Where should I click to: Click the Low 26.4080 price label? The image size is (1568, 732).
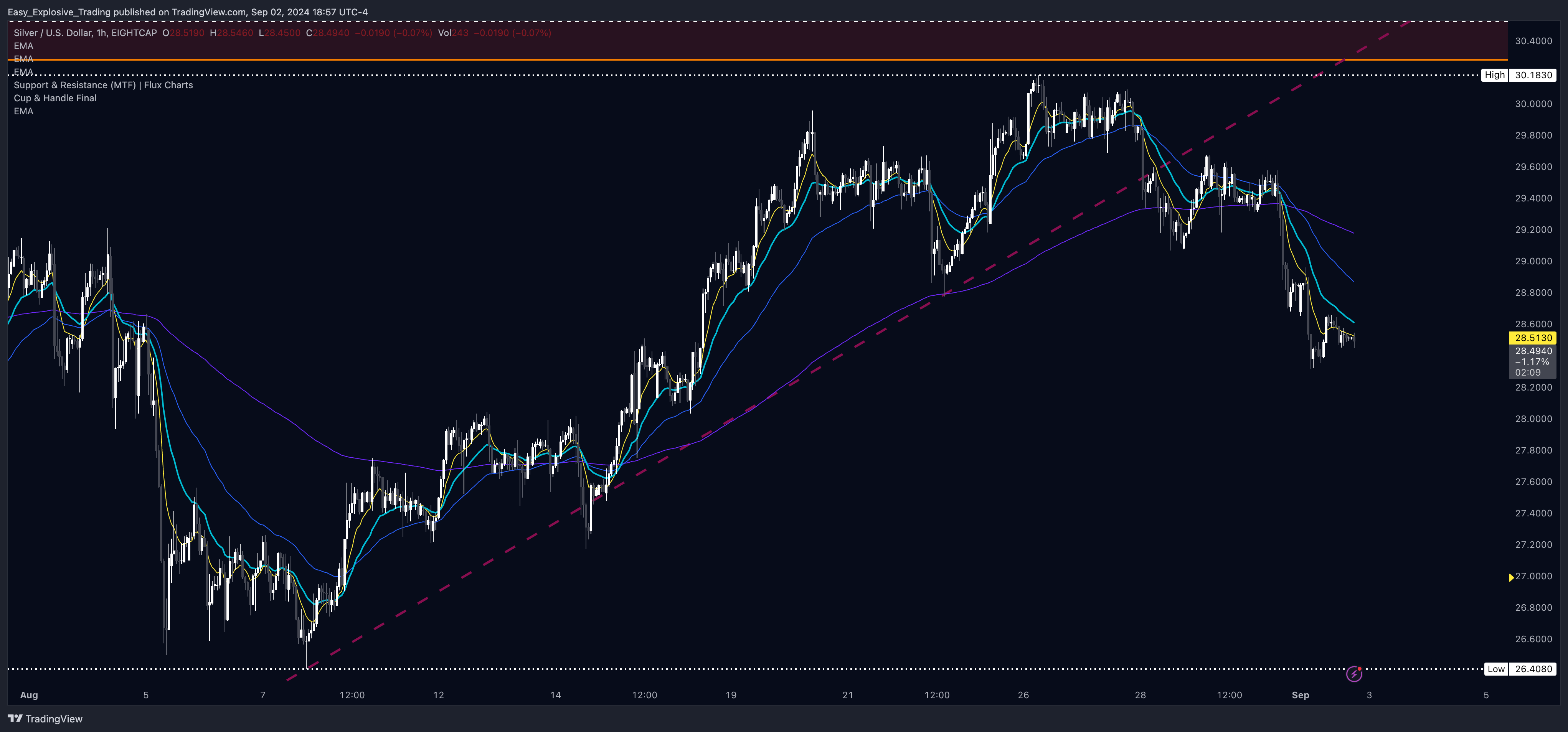(x=1520, y=669)
